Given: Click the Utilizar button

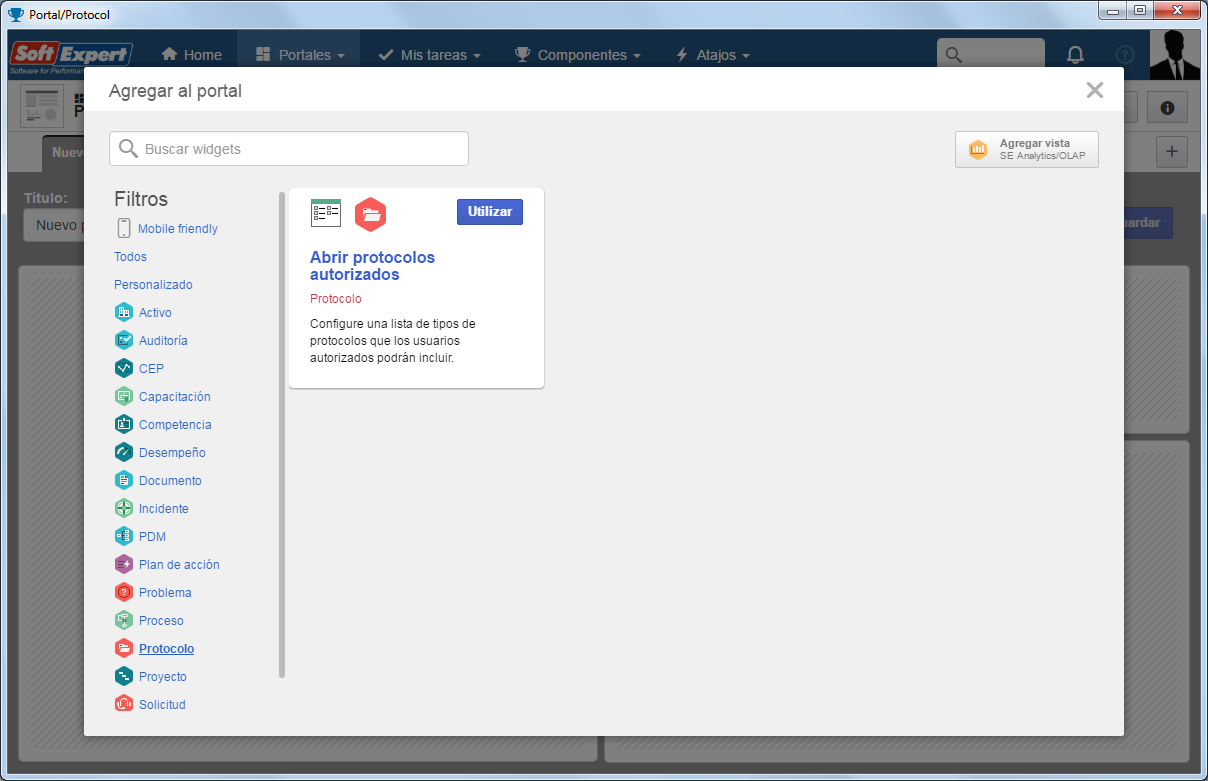Looking at the screenshot, I should (490, 212).
